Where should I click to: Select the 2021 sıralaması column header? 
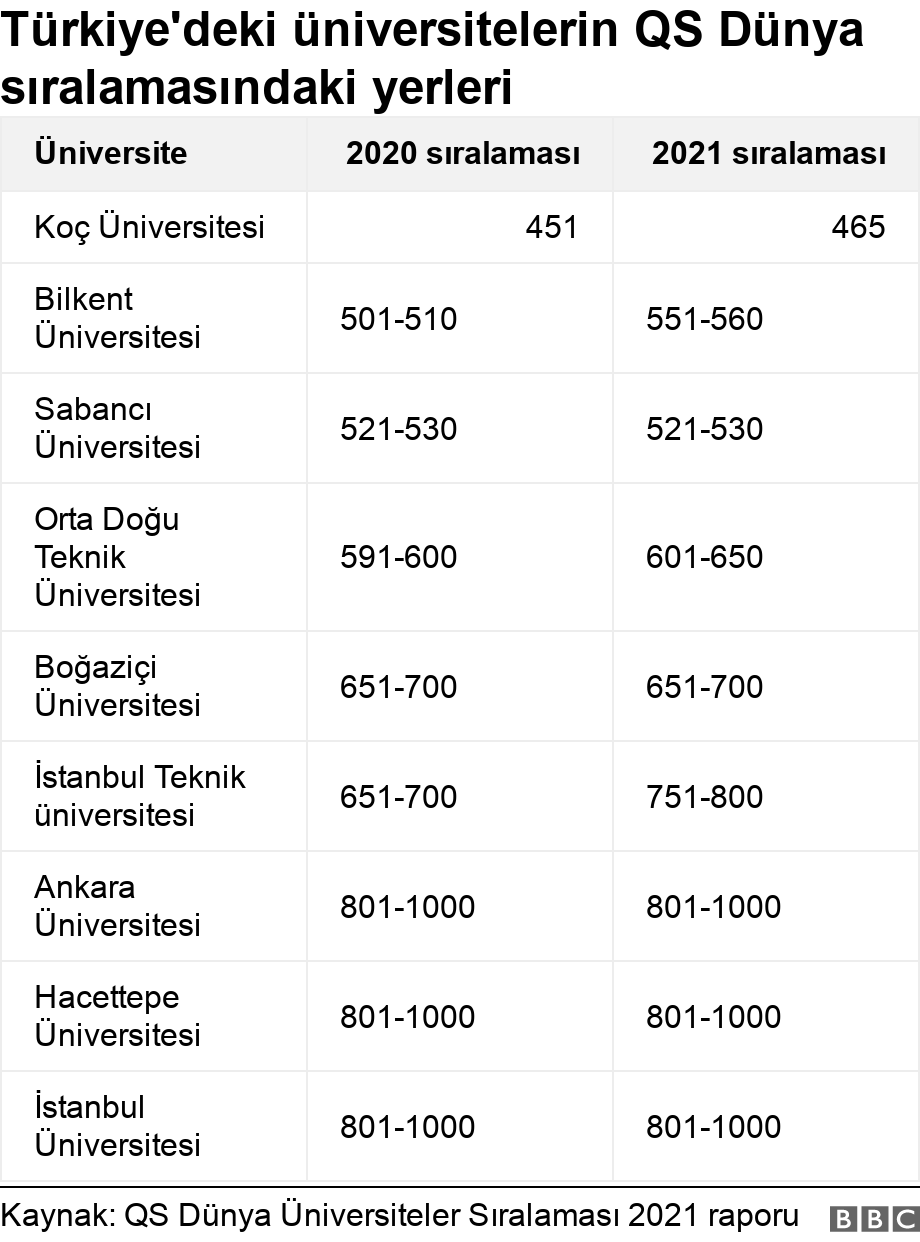point(768,153)
